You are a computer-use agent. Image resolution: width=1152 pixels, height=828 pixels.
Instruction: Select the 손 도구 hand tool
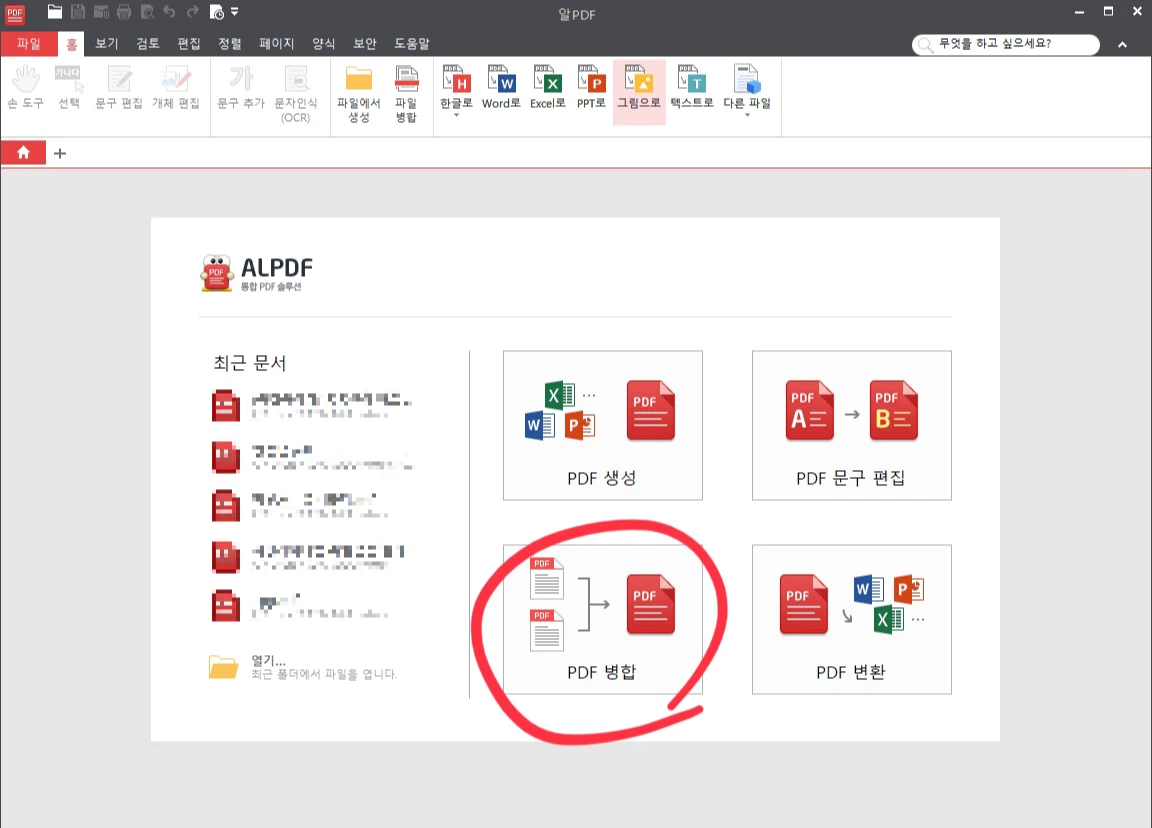point(26,87)
